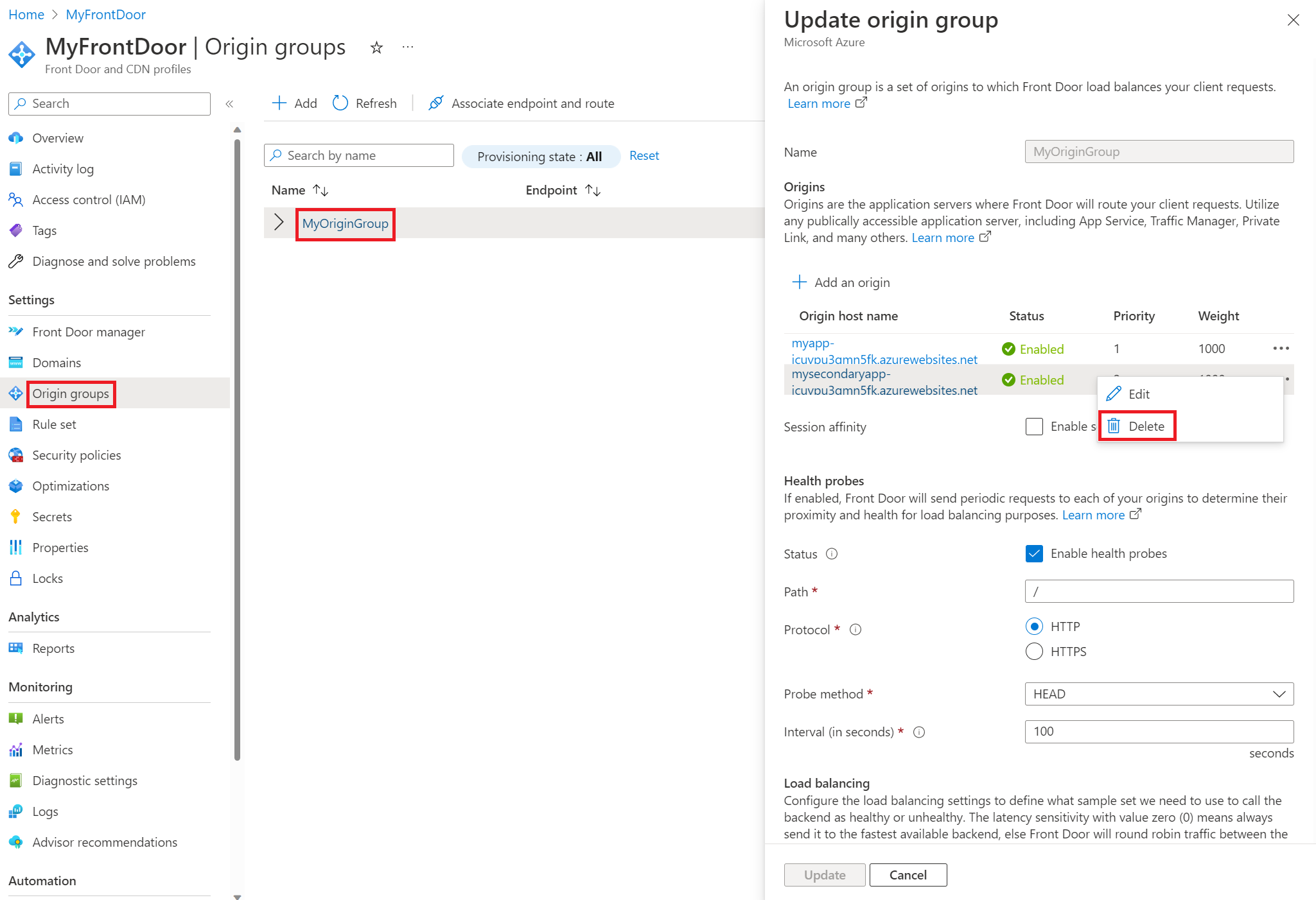Toggle Enable health probes checkbox

(x=1033, y=554)
